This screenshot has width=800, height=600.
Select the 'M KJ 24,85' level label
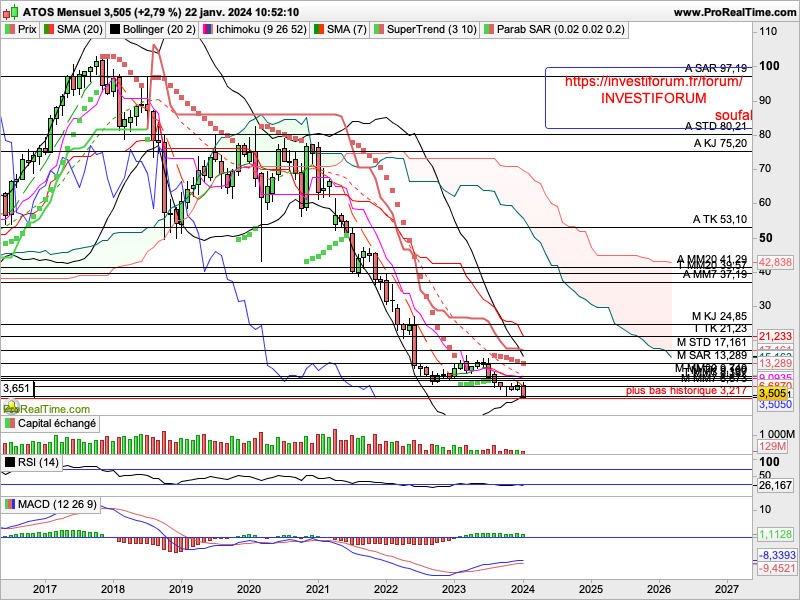pyautogui.click(x=719, y=316)
